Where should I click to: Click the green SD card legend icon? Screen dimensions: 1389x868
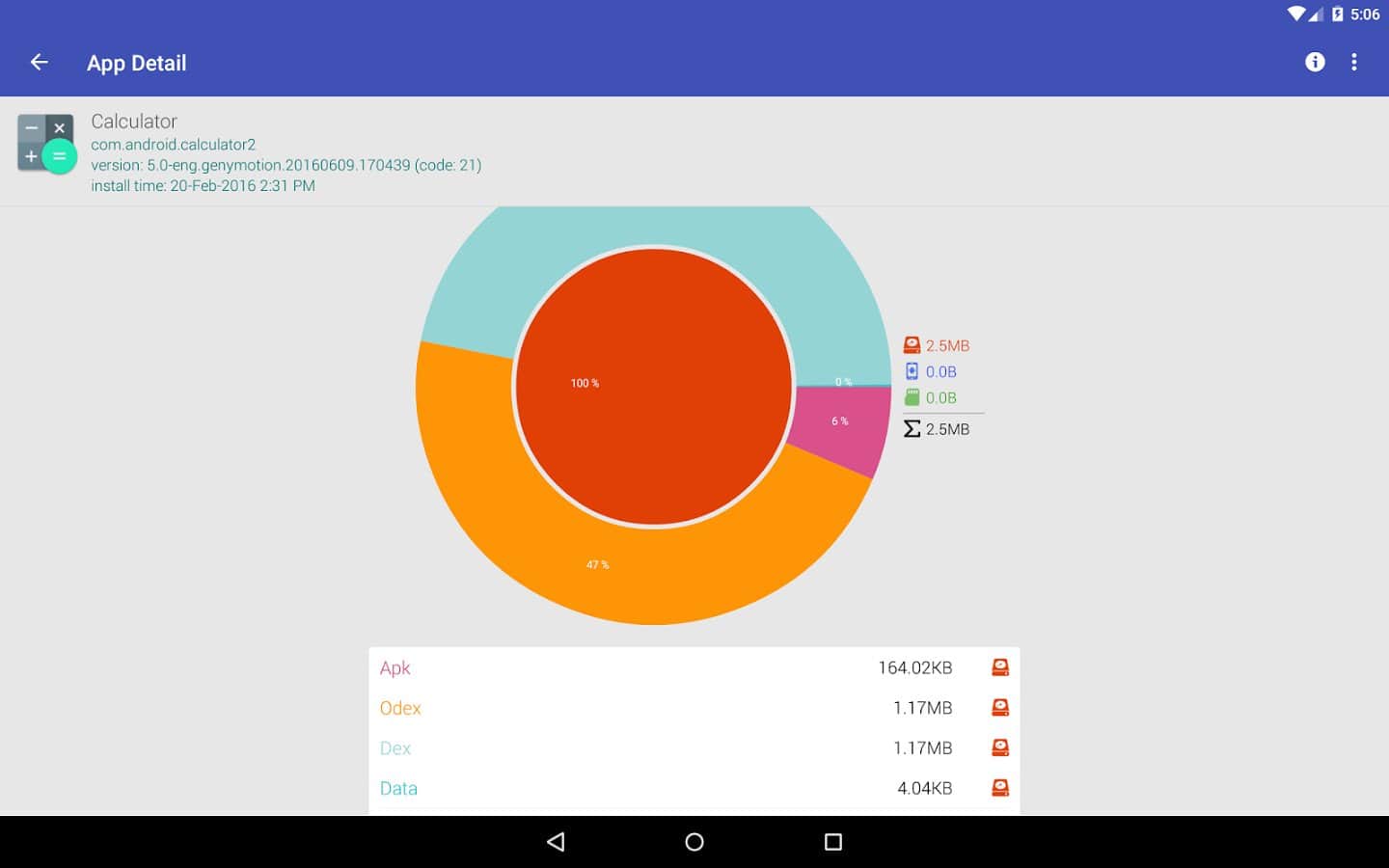pyautogui.click(x=912, y=397)
